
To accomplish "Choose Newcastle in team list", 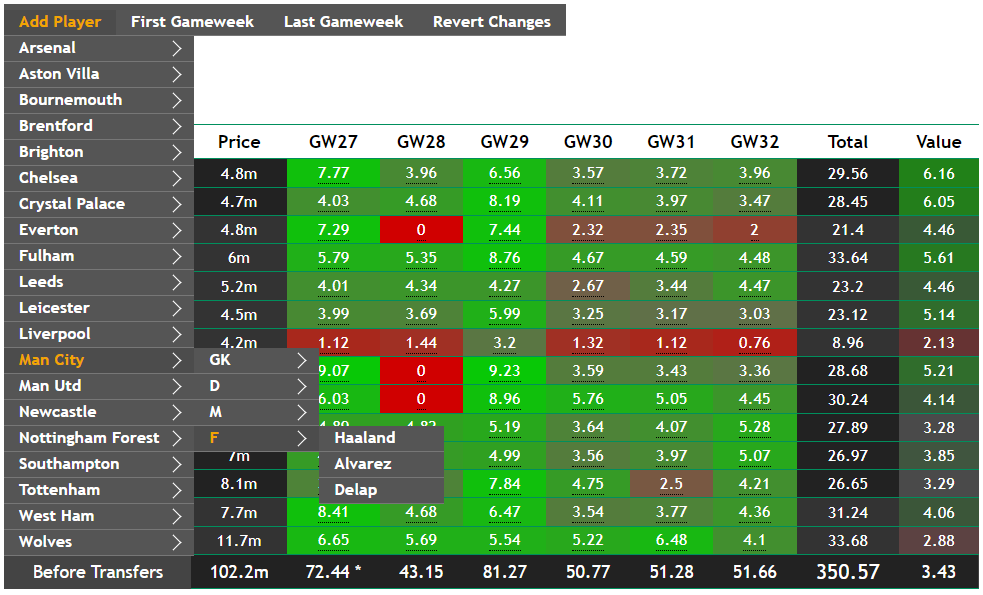I will (x=99, y=413).
